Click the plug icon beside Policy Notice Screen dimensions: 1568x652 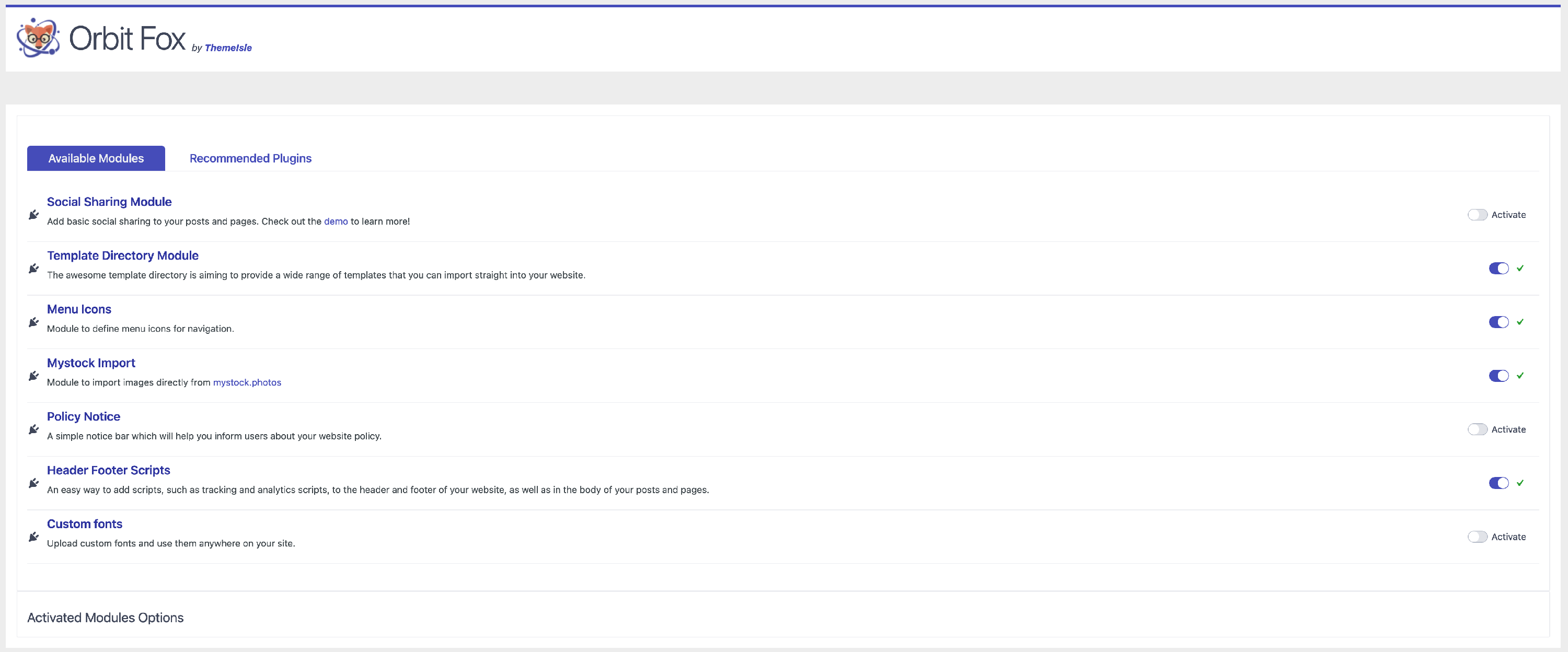33,429
